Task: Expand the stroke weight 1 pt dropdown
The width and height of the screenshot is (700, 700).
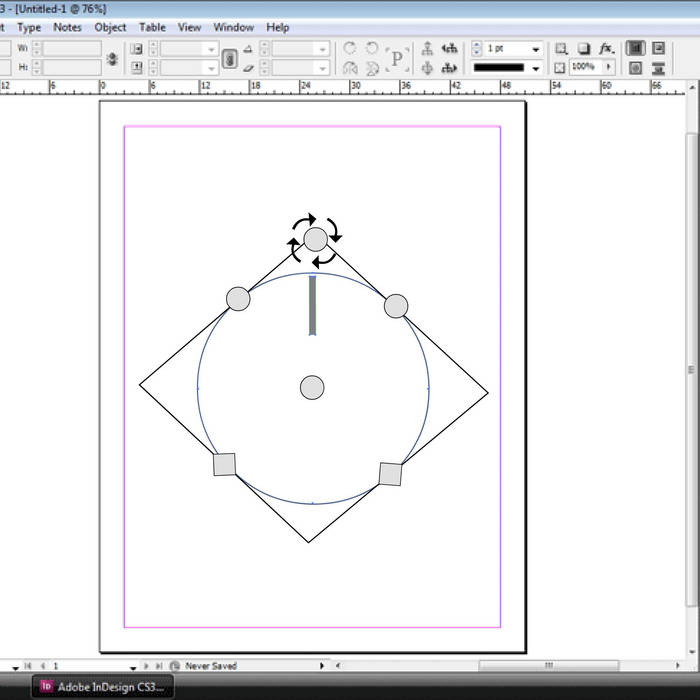Action: (x=537, y=49)
